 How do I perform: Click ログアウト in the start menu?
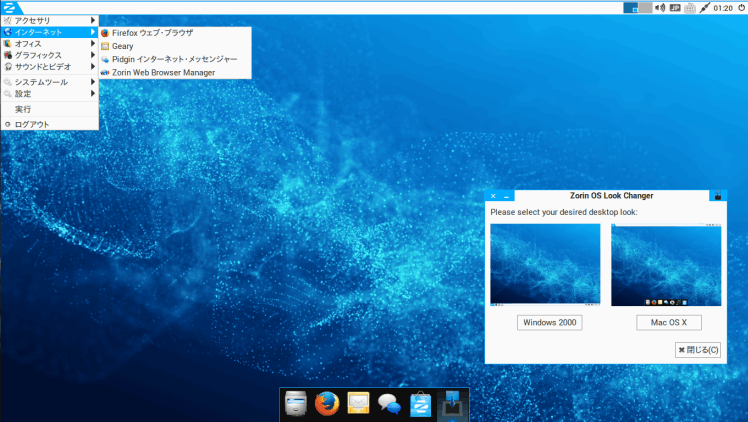(x=50, y=124)
